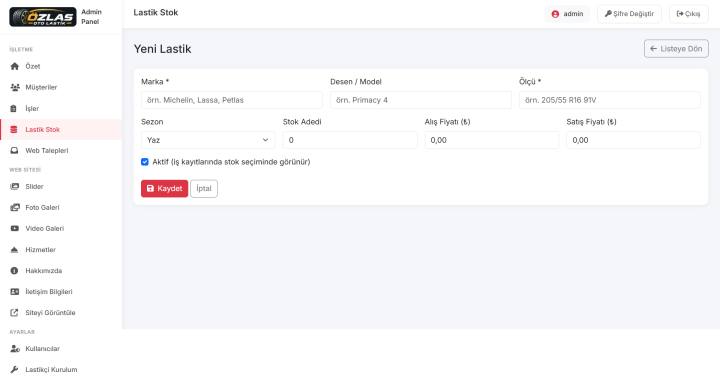
Task: Click the Özlas Oto Lastik logo
Action: (x=43, y=17)
